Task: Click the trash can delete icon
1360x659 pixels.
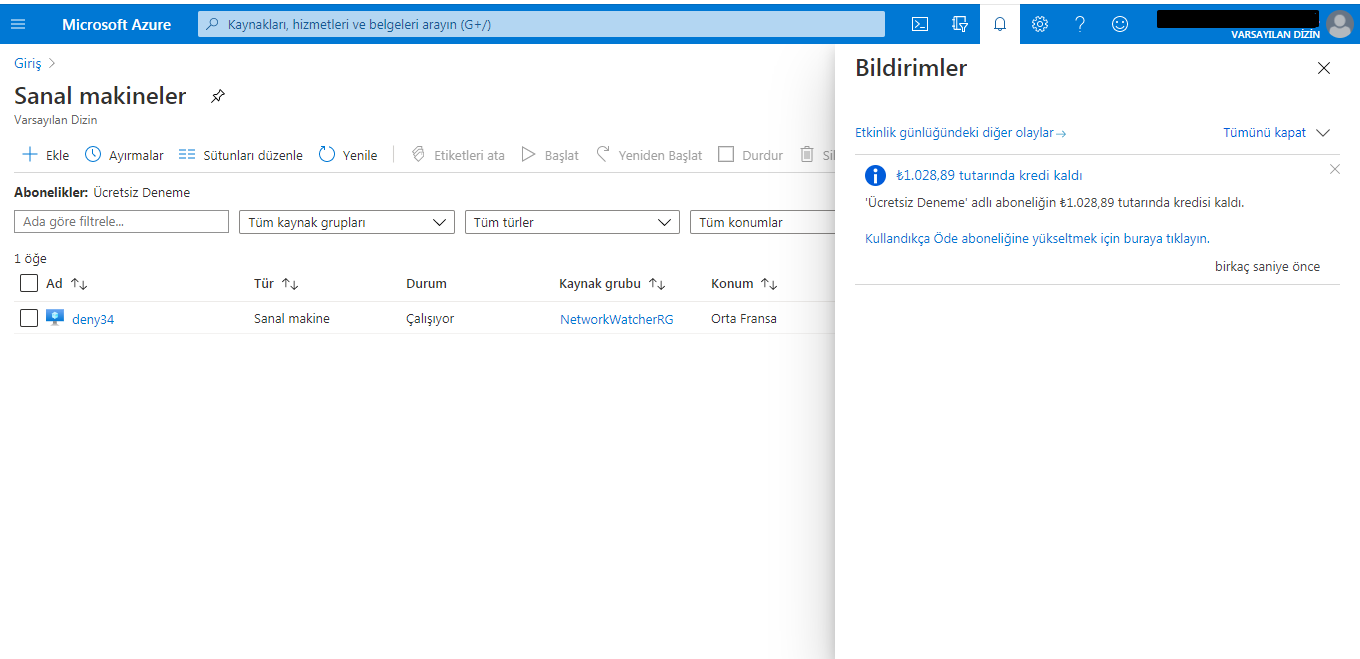Action: point(807,155)
